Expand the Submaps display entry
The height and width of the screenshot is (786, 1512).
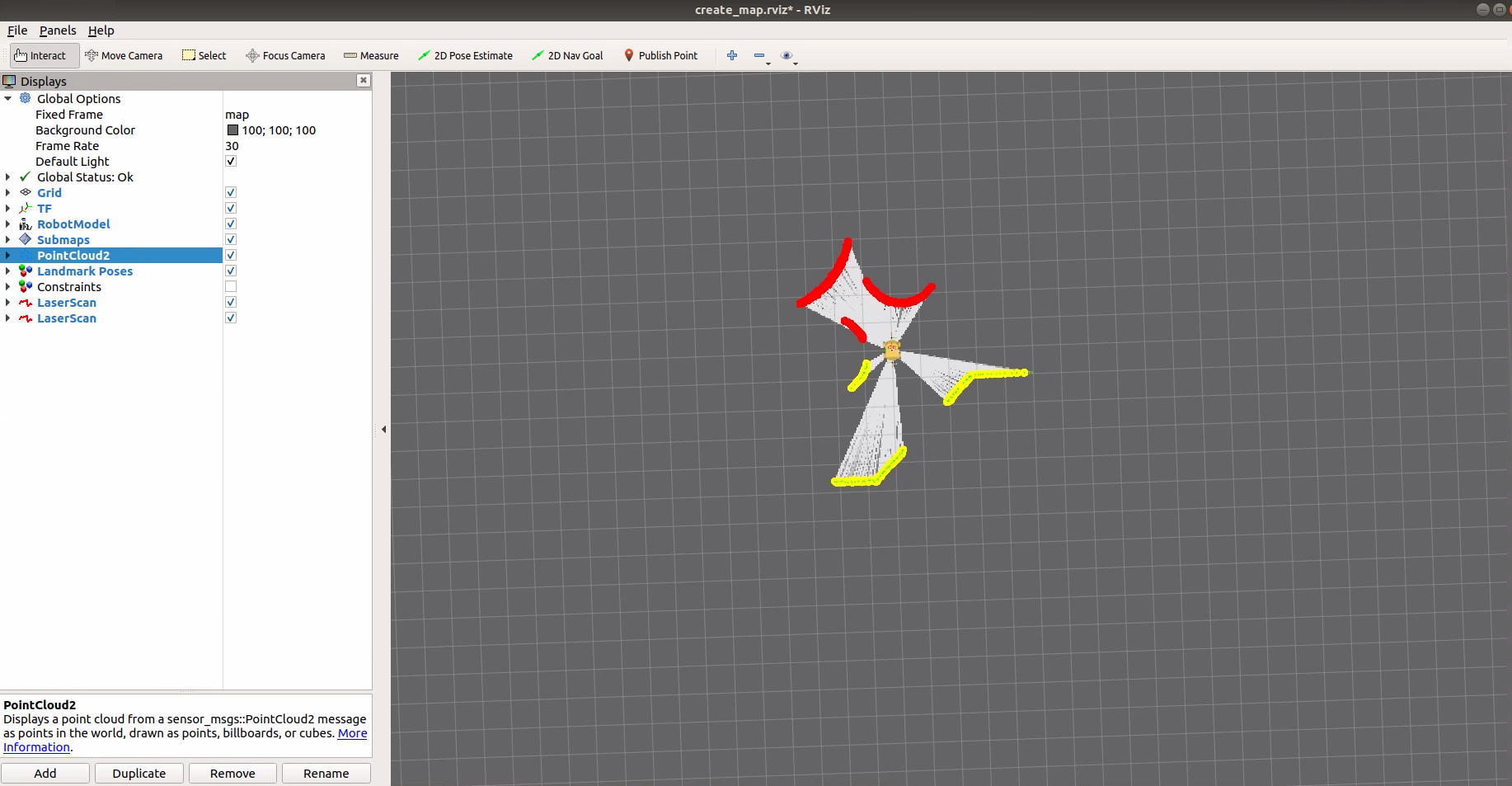(8, 240)
